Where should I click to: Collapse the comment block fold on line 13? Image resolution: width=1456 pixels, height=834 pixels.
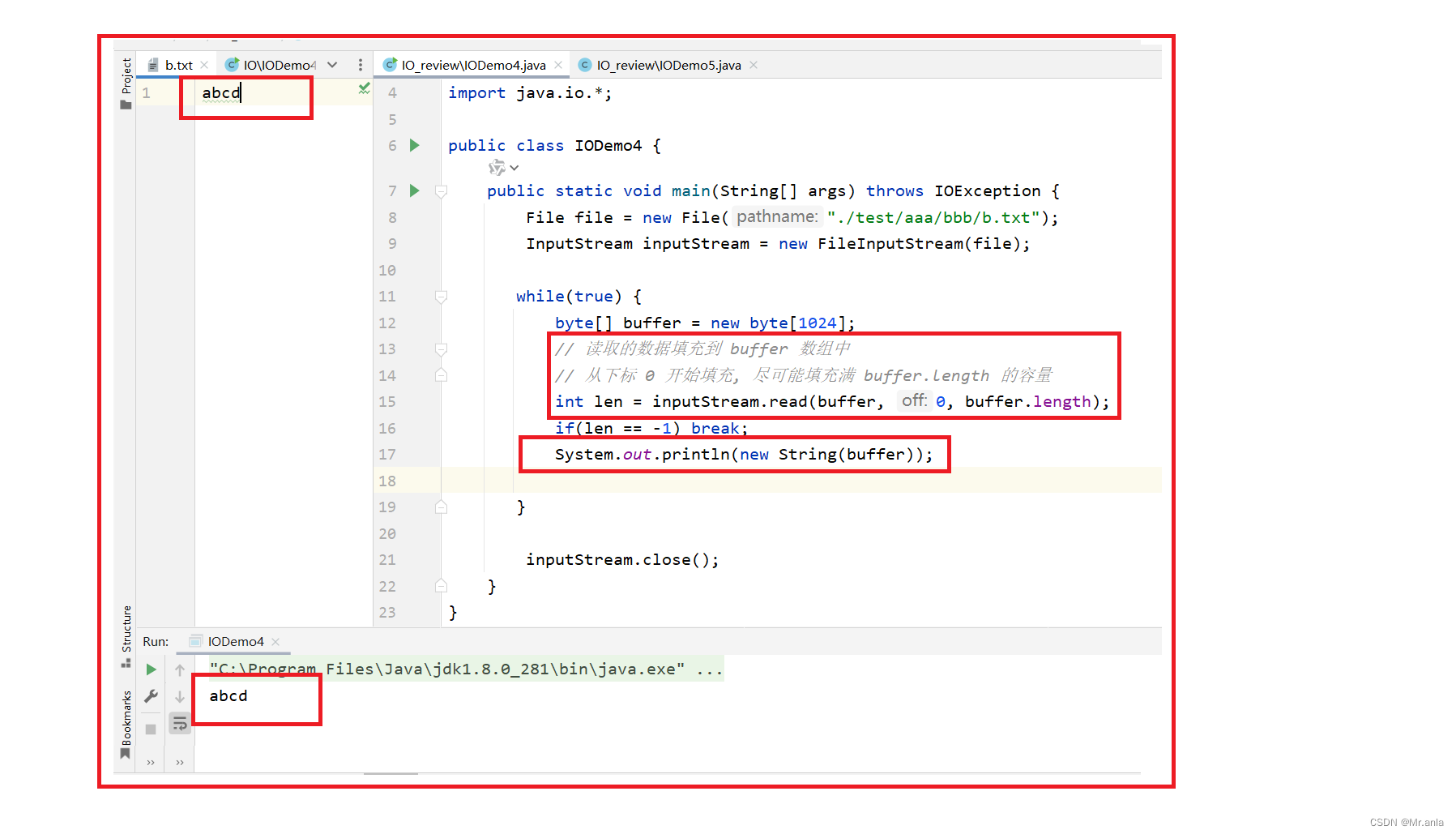[442, 349]
